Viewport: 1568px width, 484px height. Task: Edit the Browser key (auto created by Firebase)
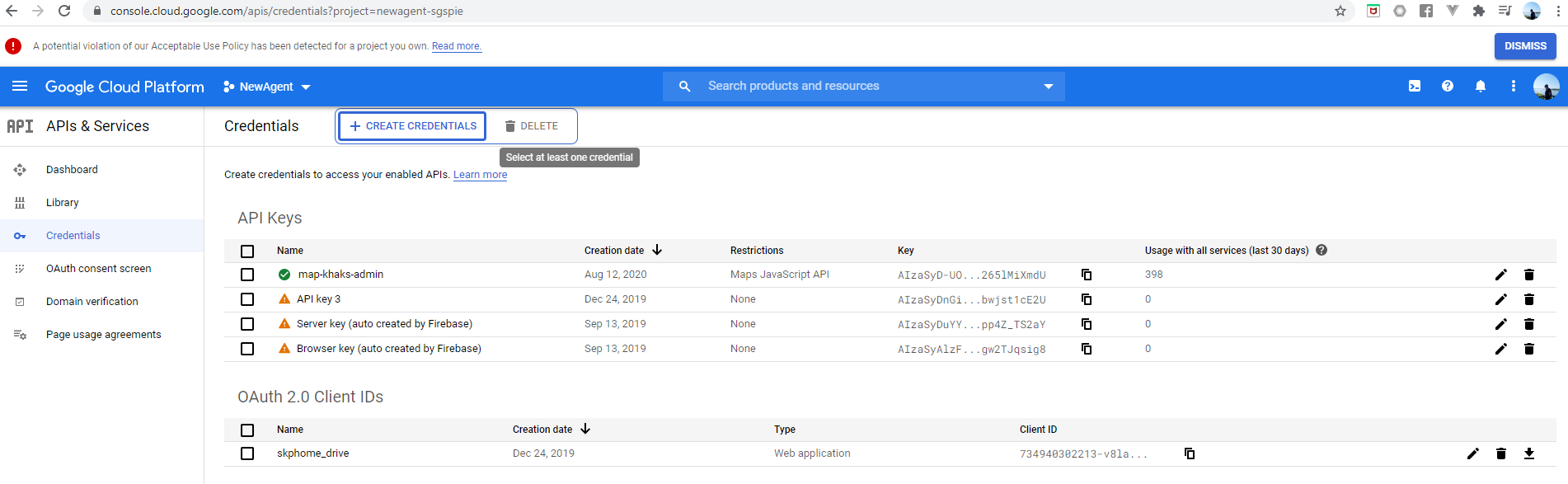1501,349
